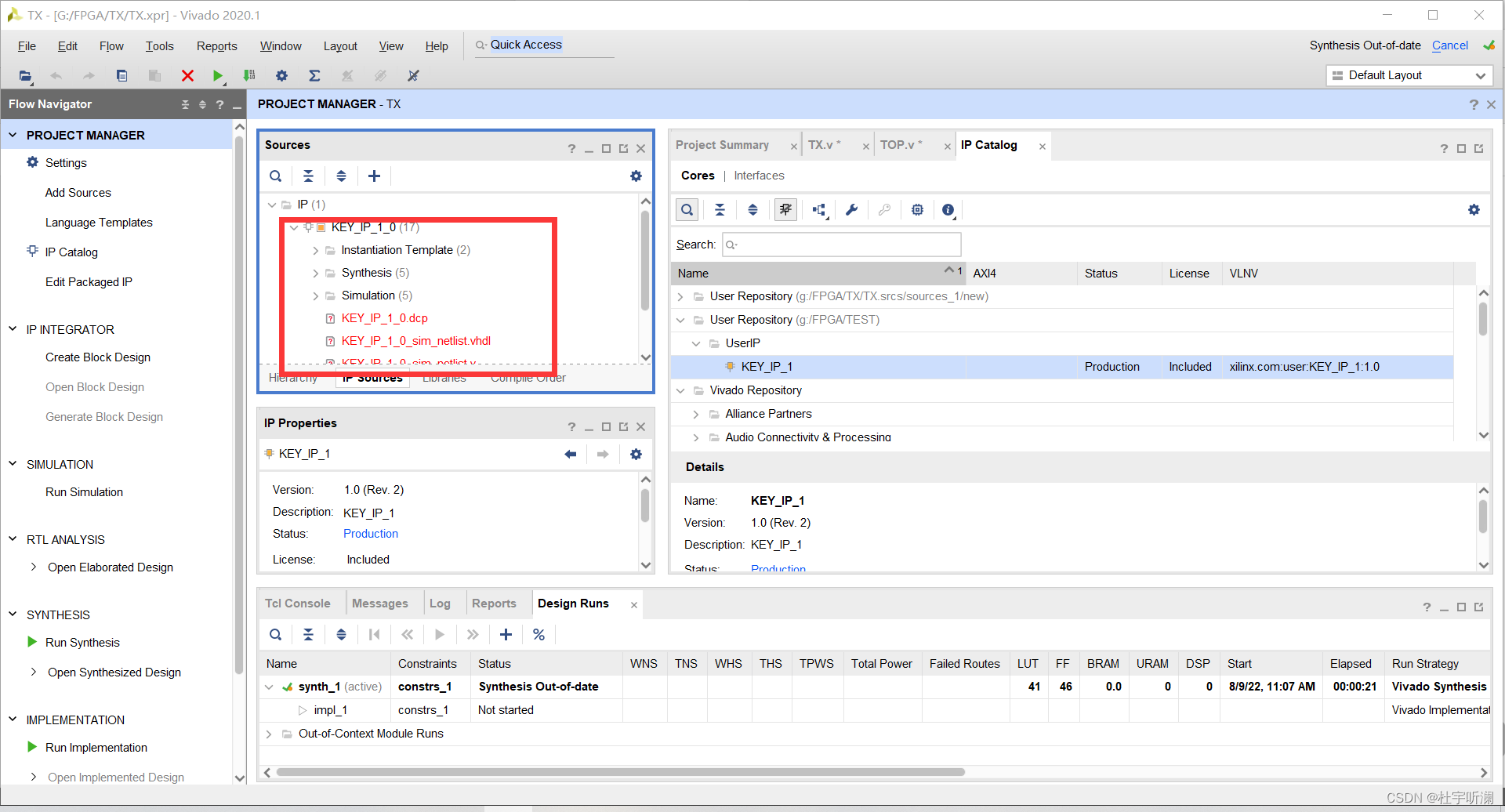The width and height of the screenshot is (1505, 812).
Task: Toggle the hide incompatible IP filter button
Action: click(785, 210)
